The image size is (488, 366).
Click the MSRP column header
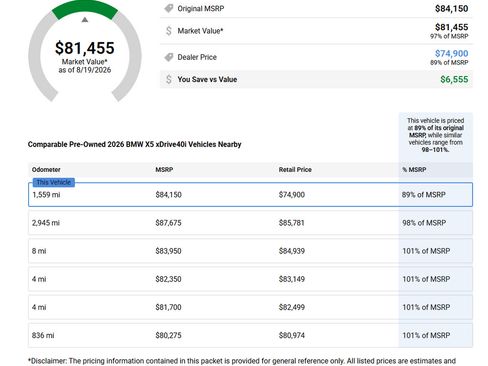coord(164,170)
